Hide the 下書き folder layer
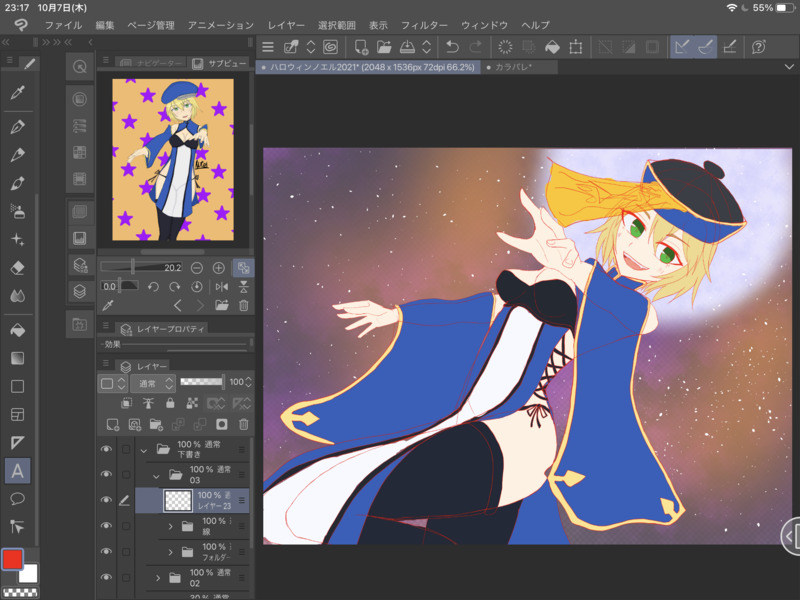The height and width of the screenshot is (600, 800). 106,449
